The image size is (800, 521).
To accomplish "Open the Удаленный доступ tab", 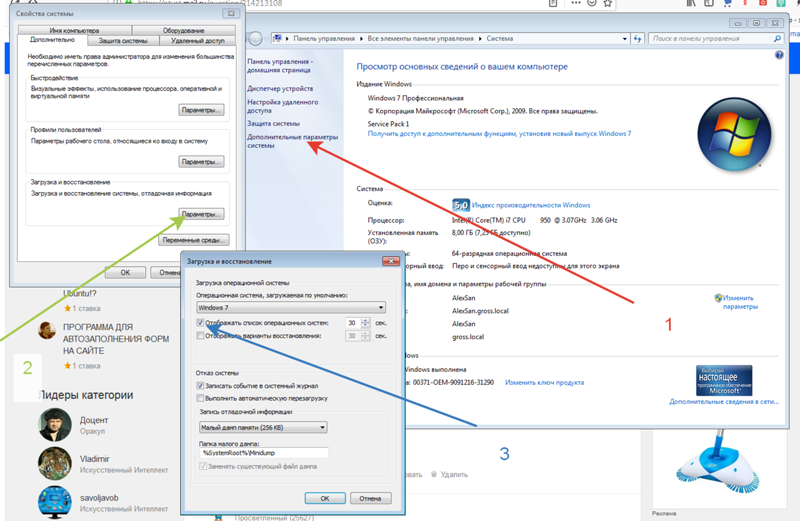I will pos(197,40).
